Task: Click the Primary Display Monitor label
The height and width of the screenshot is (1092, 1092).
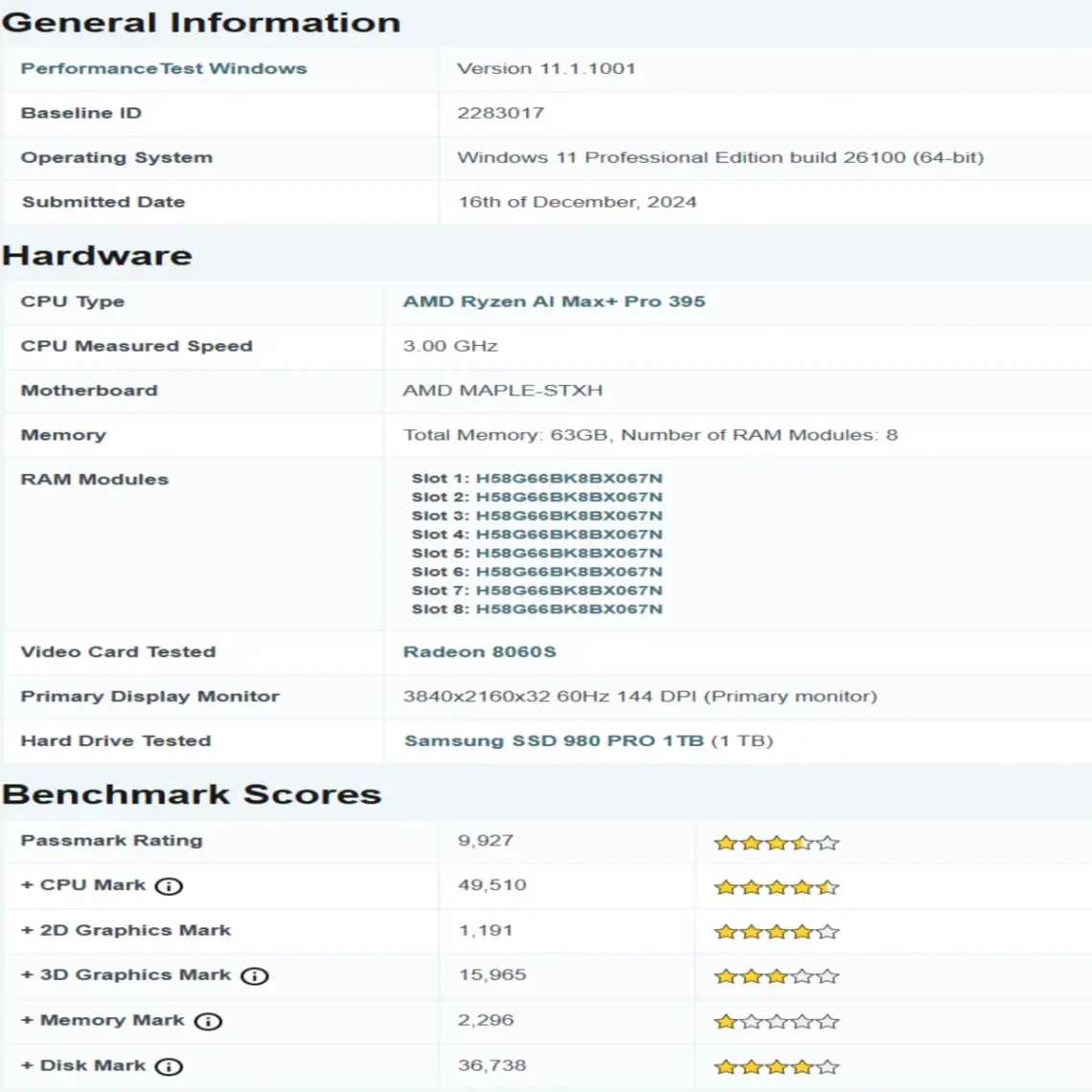Action: coord(149,696)
